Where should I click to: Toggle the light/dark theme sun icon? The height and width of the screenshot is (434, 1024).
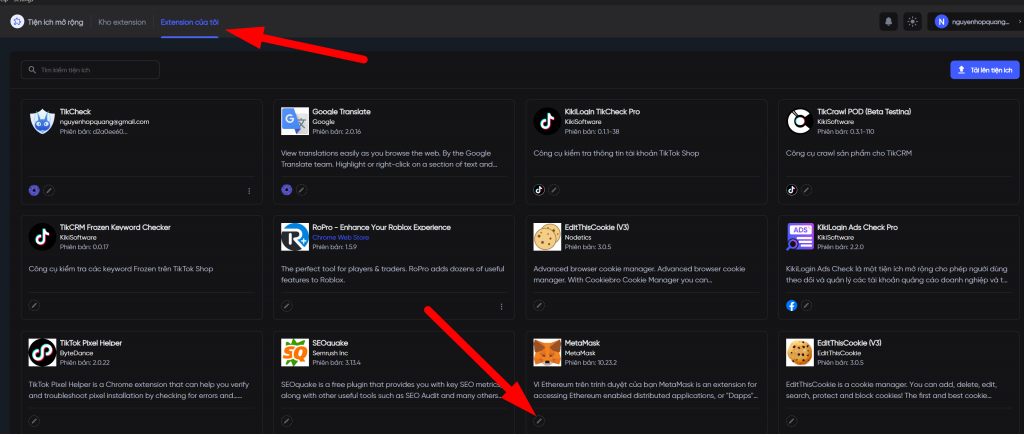point(912,22)
